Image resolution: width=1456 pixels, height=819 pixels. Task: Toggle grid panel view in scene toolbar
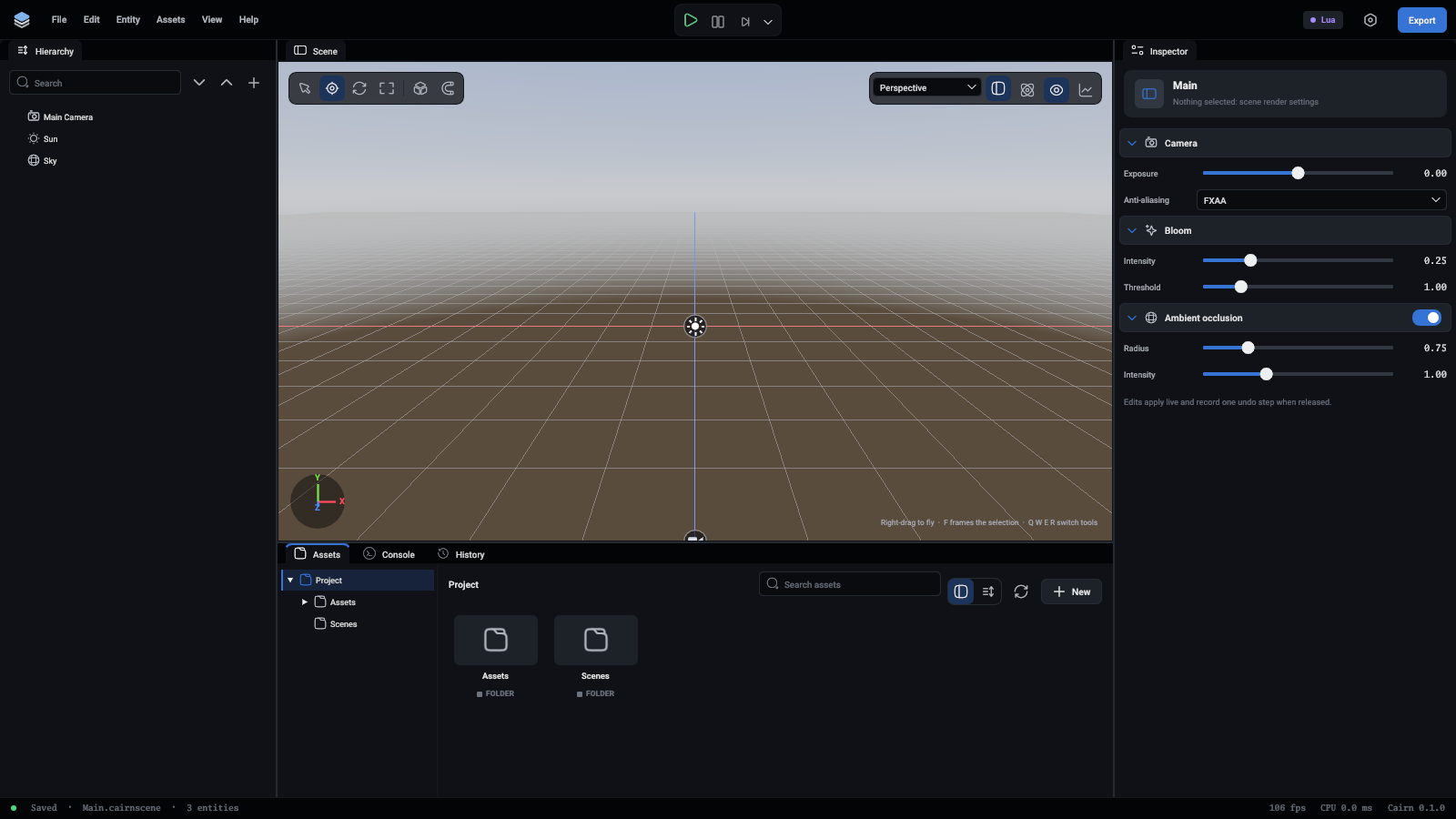coord(998,88)
